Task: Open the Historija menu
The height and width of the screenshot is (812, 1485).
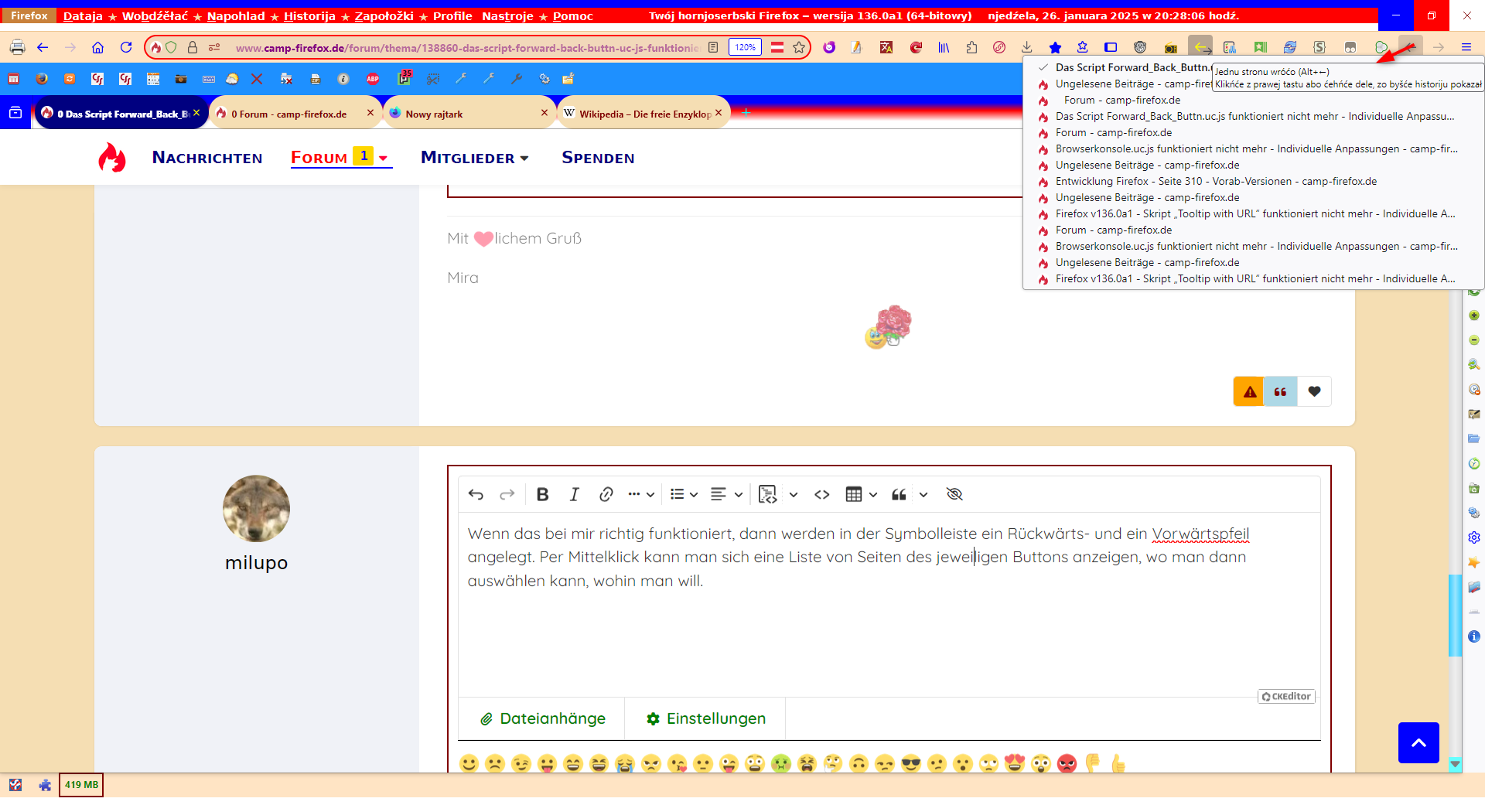Action: point(309,15)
